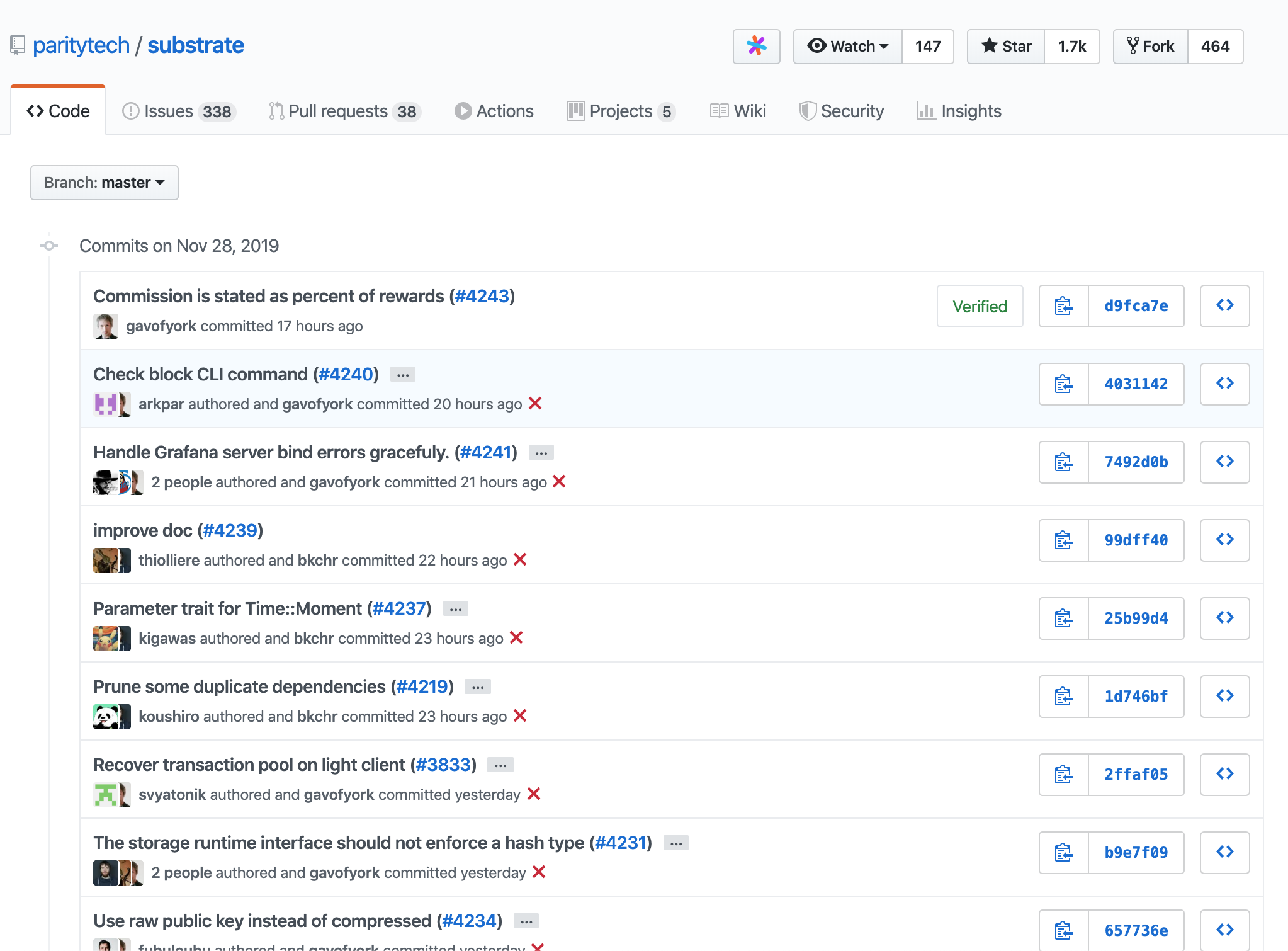Expand description of storage runtime interface commit
The width and height of the screenshot is (1288, 951).
point(676,843)
